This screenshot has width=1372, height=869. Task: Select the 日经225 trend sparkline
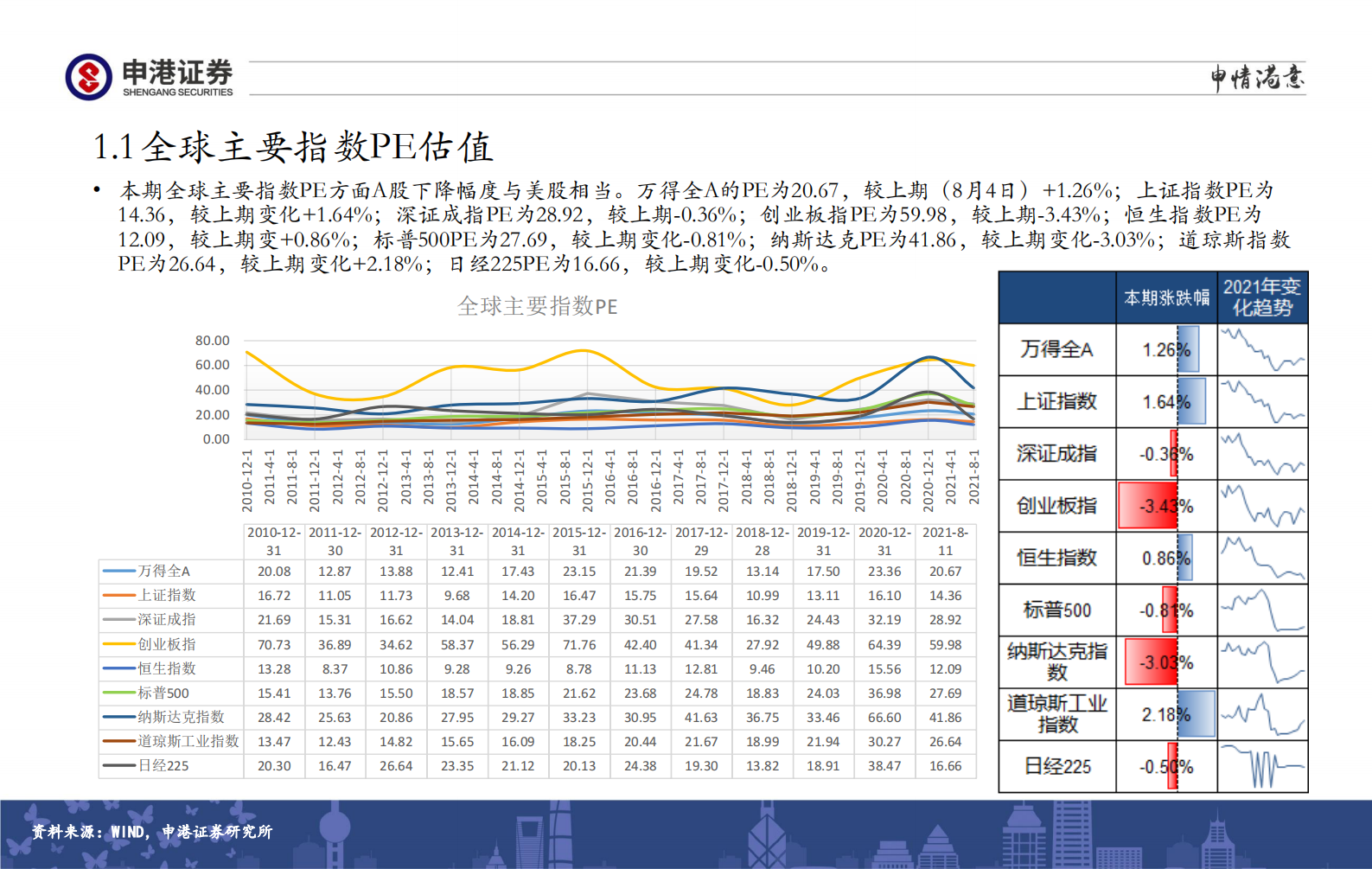pos(1262,766)
